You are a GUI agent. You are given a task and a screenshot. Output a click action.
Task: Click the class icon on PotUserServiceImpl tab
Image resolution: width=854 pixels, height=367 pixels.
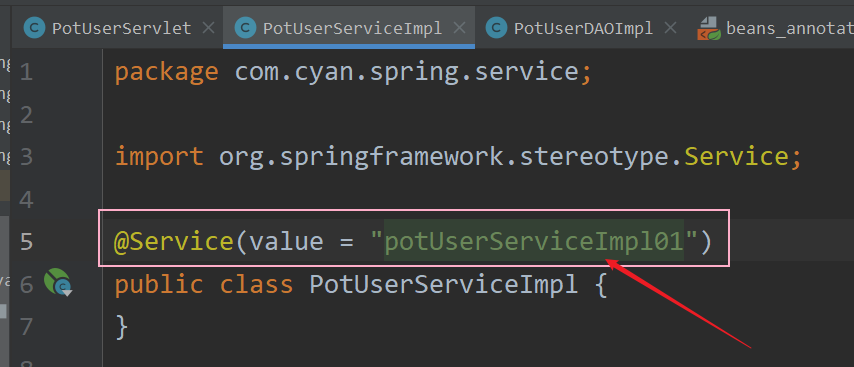(x=245, y=28)
